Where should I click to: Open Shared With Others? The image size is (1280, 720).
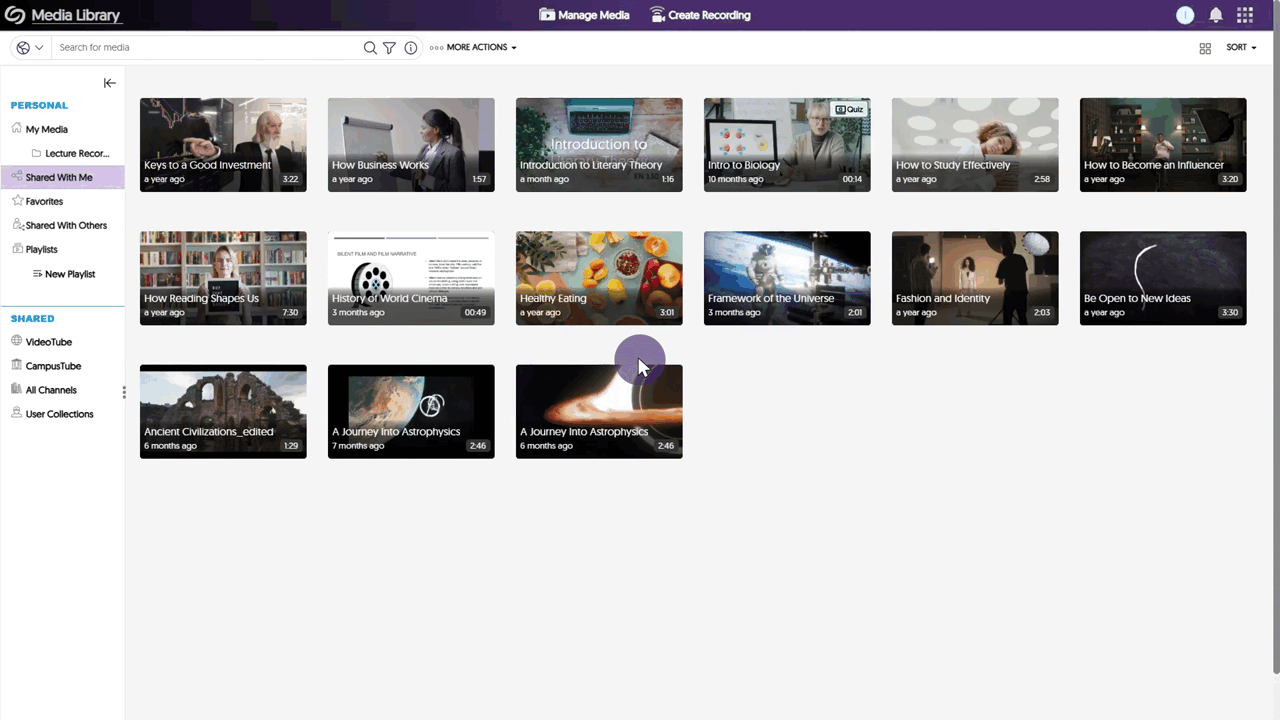66,225
